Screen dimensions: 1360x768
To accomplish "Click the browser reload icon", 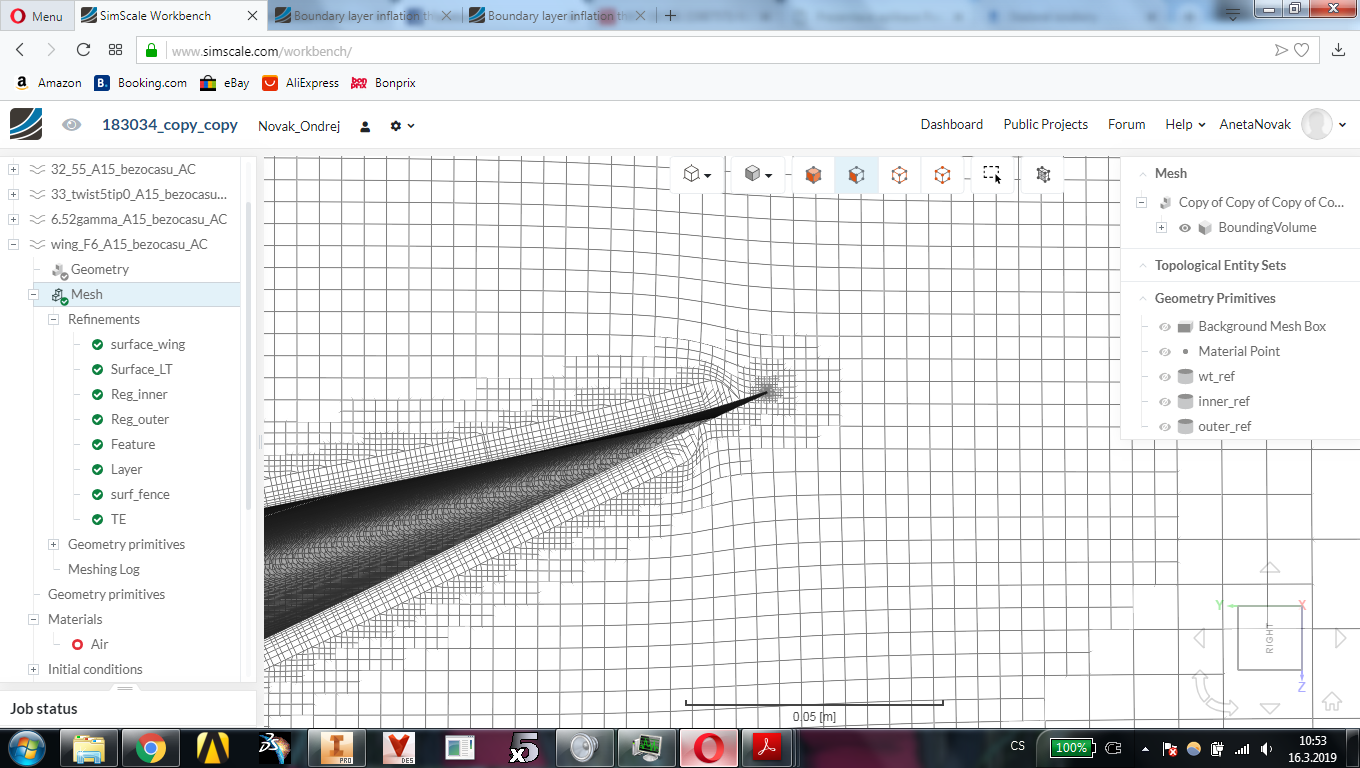I will 84,50.
